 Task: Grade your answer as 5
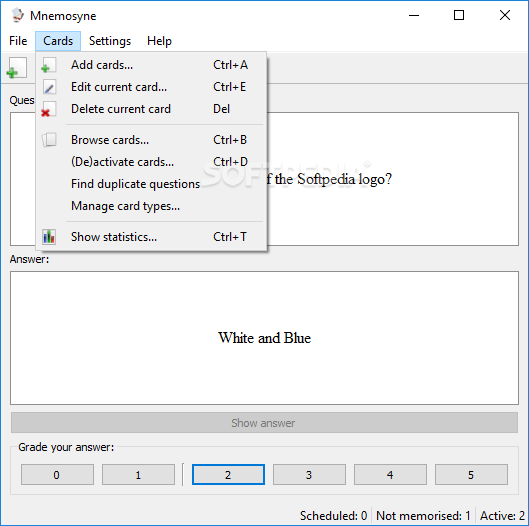[x=471, y=474]
